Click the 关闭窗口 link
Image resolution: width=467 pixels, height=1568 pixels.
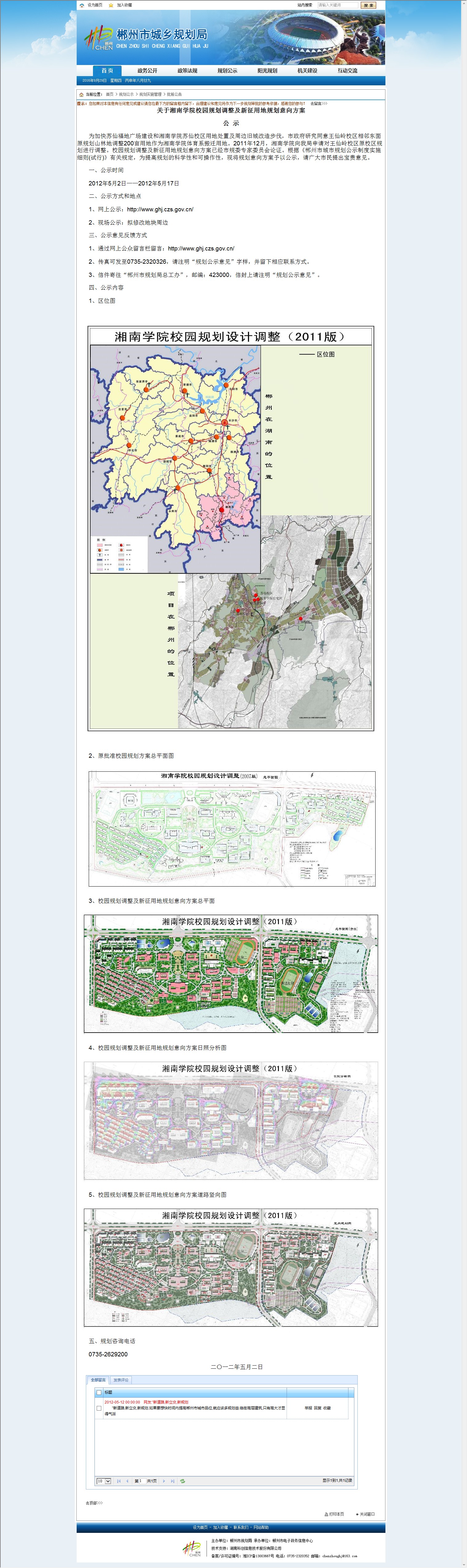[x=367, y=1514]
